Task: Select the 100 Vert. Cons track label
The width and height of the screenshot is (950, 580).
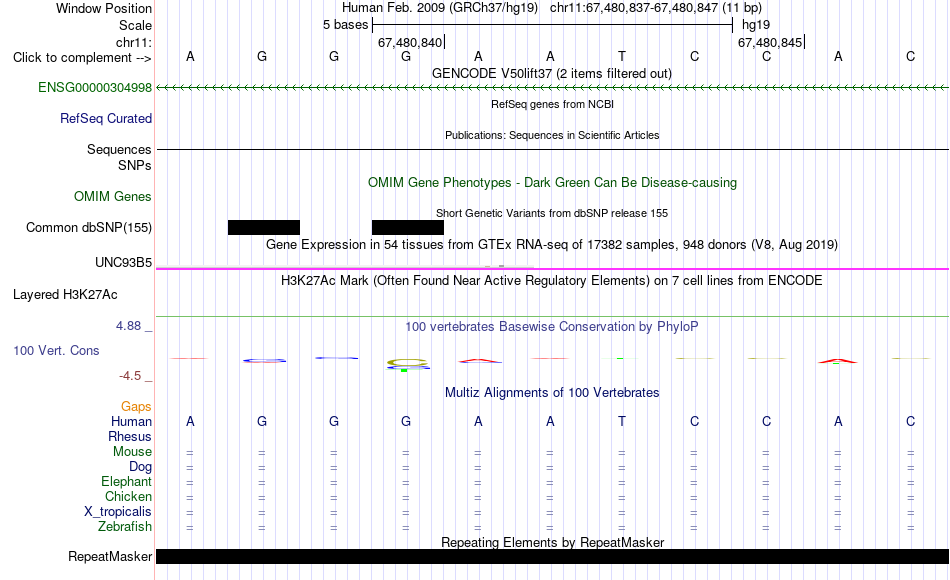Action: coord(56,350)
